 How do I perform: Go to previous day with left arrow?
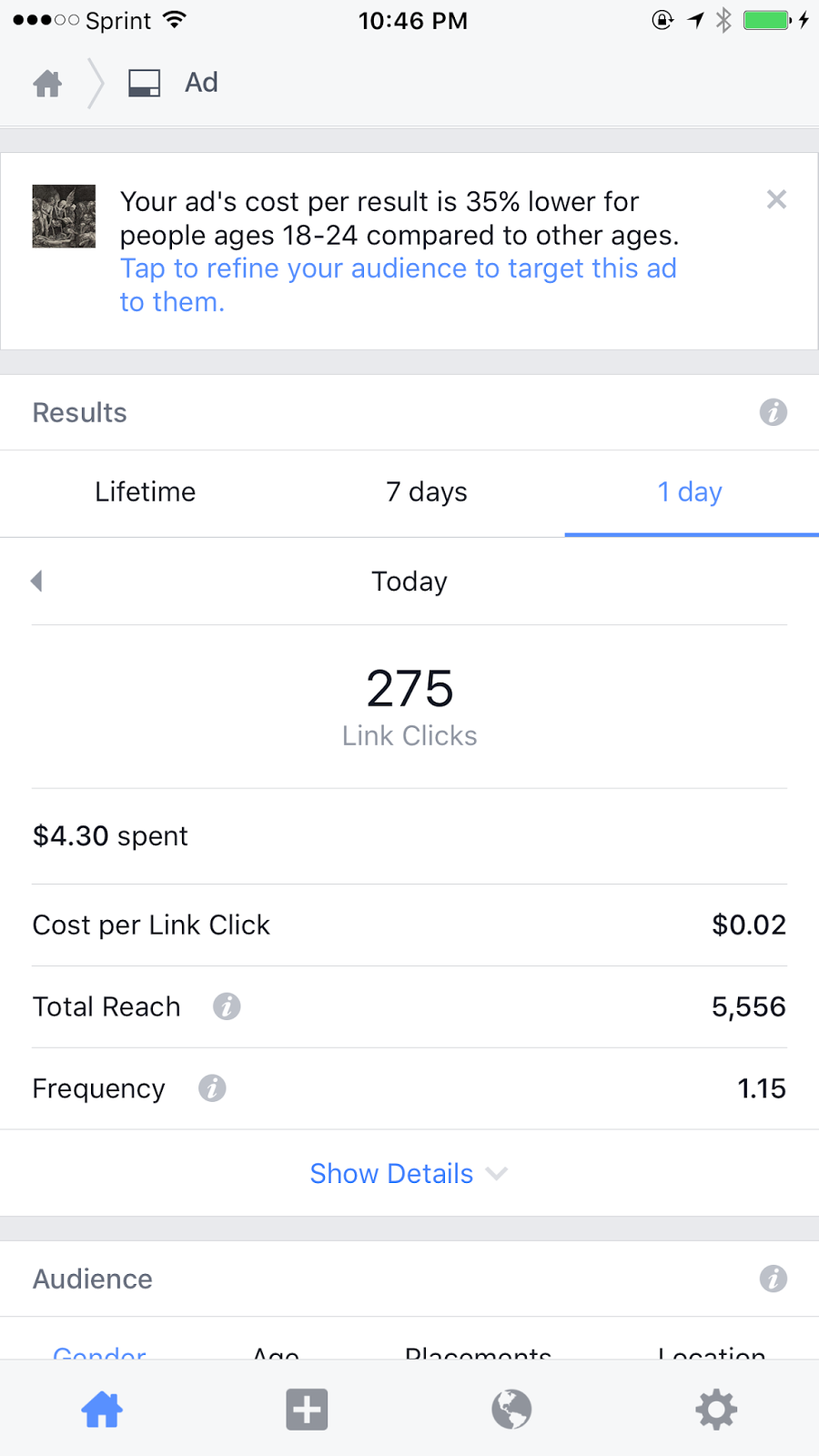pos(36,581)
